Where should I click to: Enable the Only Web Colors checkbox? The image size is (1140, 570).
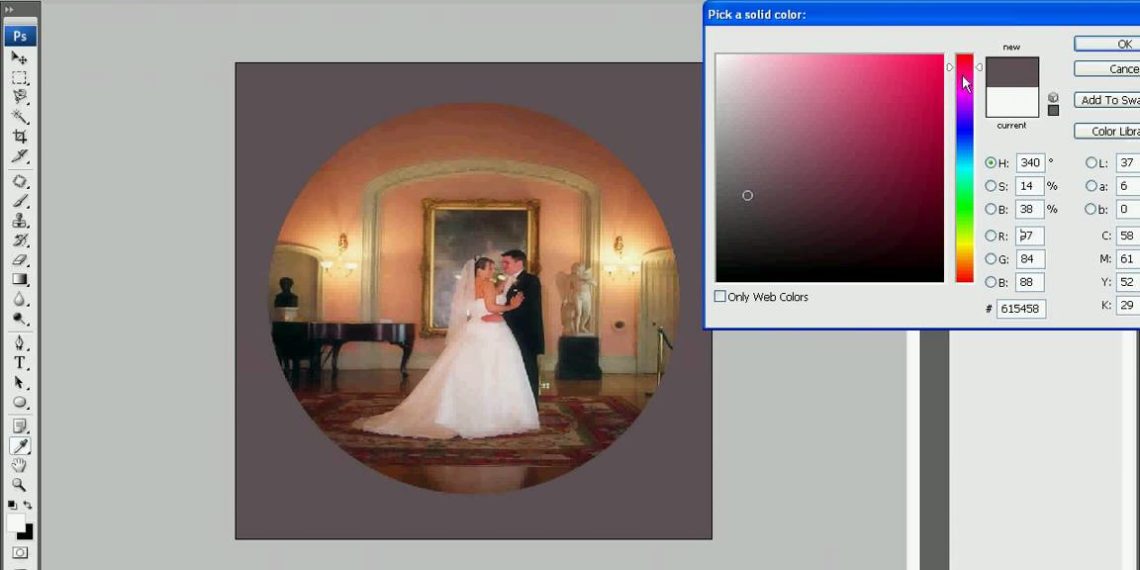[720, 297]
